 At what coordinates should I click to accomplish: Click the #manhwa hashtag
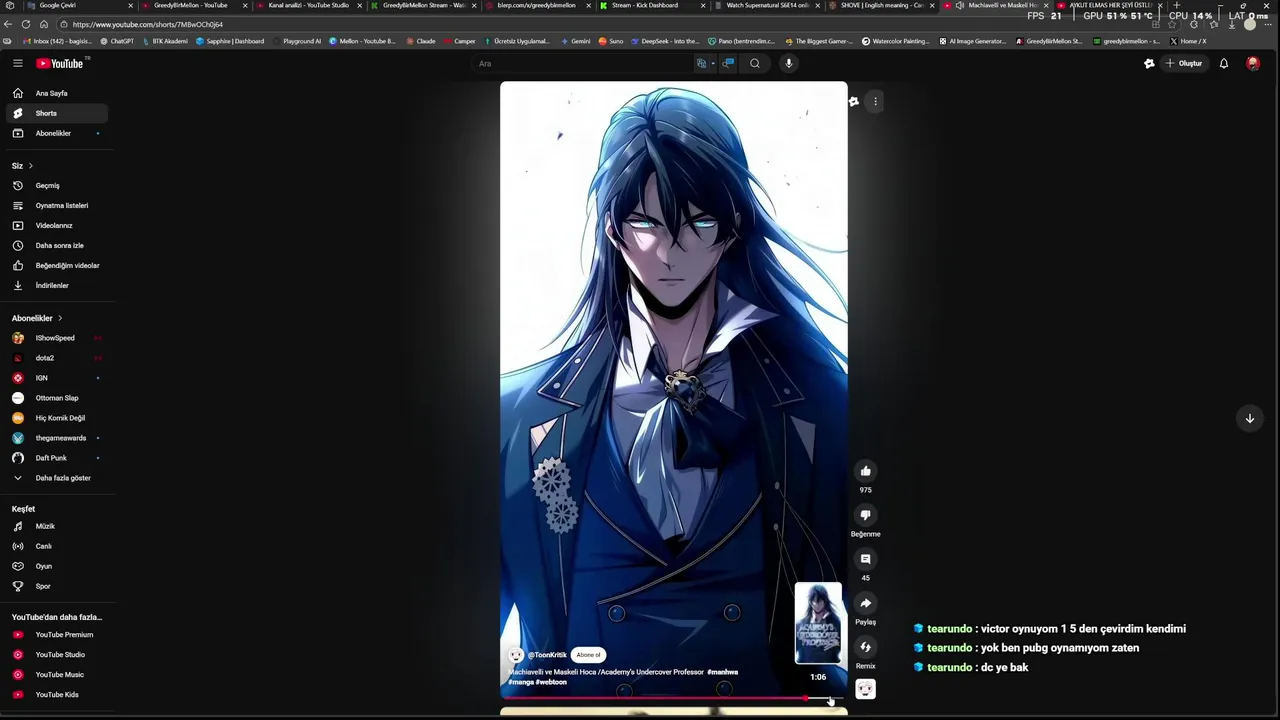coord(722,672)
